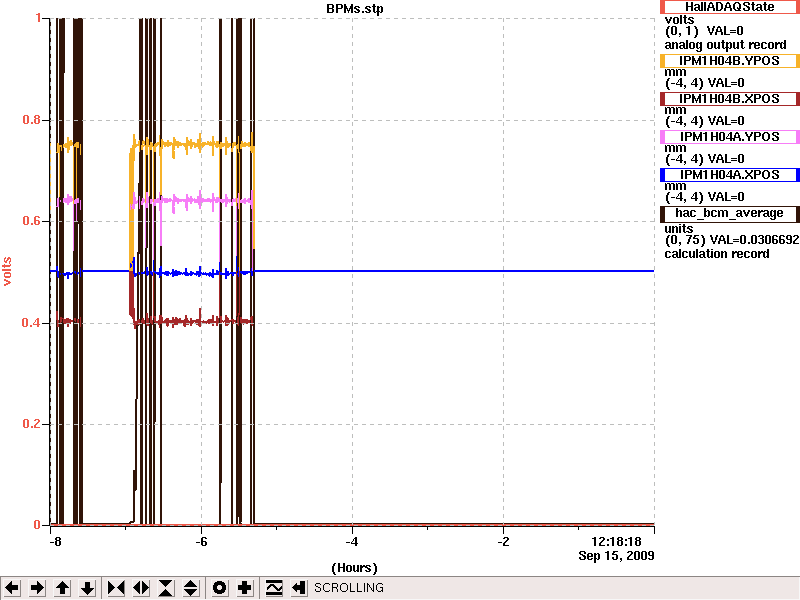Click the flat blue IPM1H04A.XPOS trace
The height and width of the screenshot is (600, 800).
click(x=454, y=271)
